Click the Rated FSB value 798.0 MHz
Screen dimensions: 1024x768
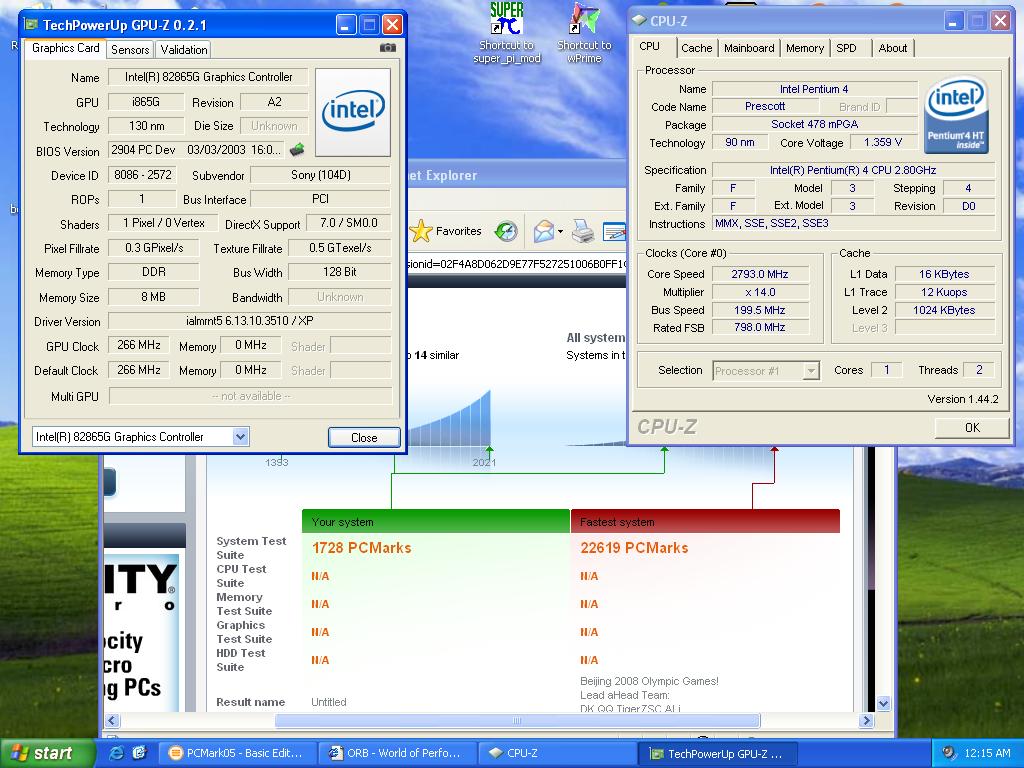tap(760, 327)
